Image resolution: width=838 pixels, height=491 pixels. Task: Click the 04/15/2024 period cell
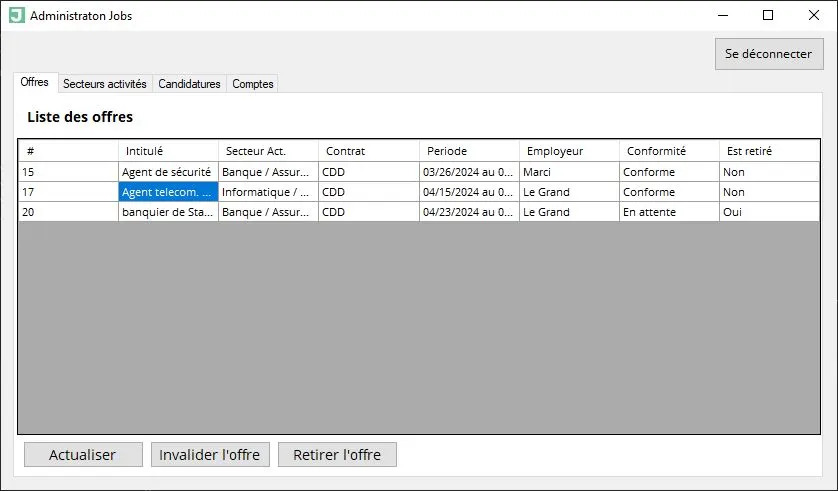tap(469, 192)
